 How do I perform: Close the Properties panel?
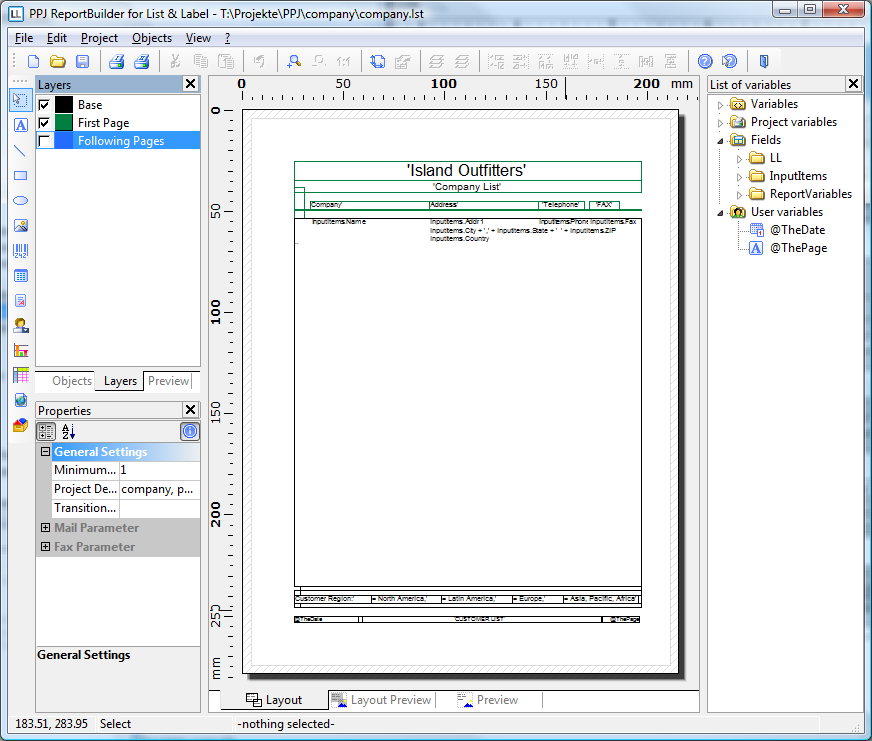point(190,410)
